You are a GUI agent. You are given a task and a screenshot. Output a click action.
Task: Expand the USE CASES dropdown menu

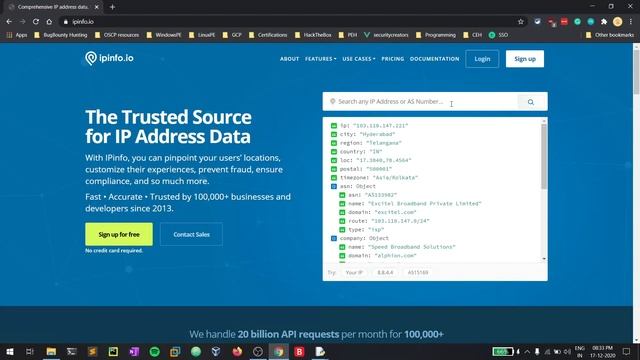click(x=359, y=59)
